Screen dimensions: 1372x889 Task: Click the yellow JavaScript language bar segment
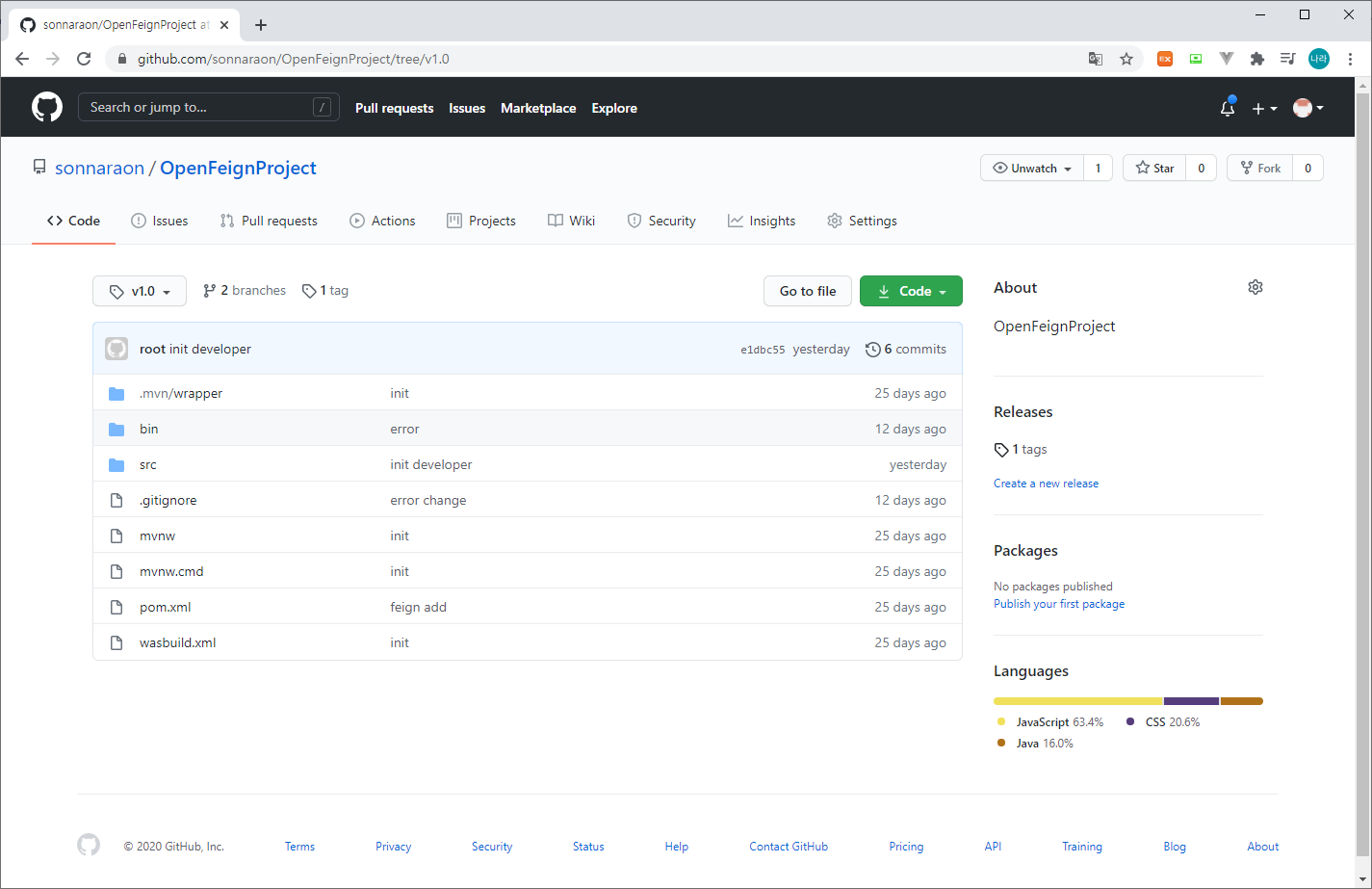point(1078,701)
